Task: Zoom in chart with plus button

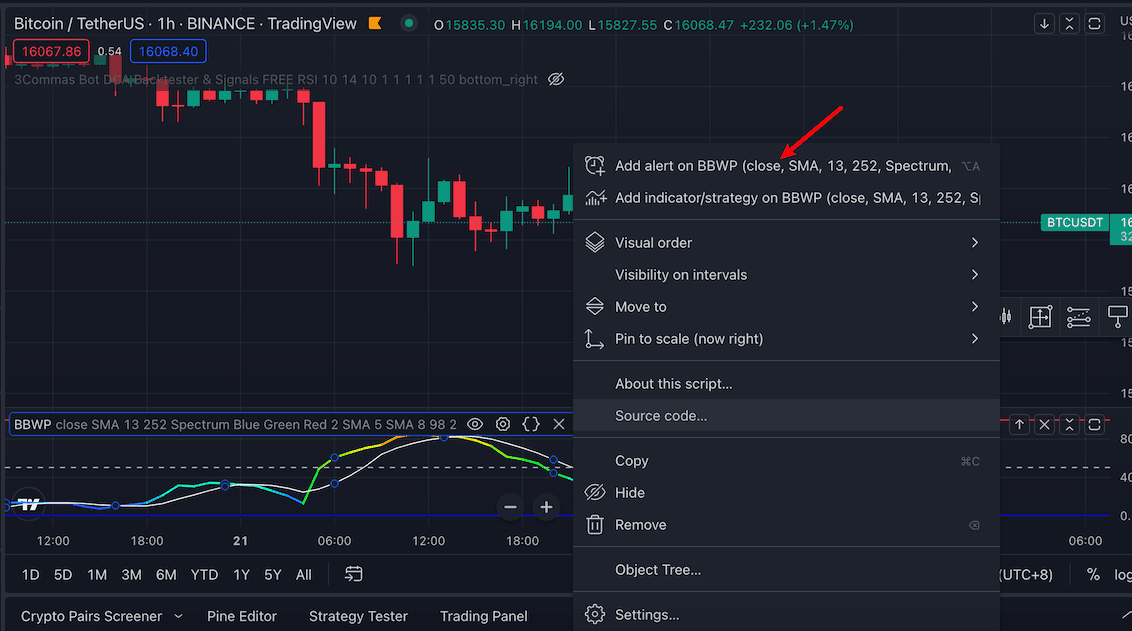Action: coord(546,507)
